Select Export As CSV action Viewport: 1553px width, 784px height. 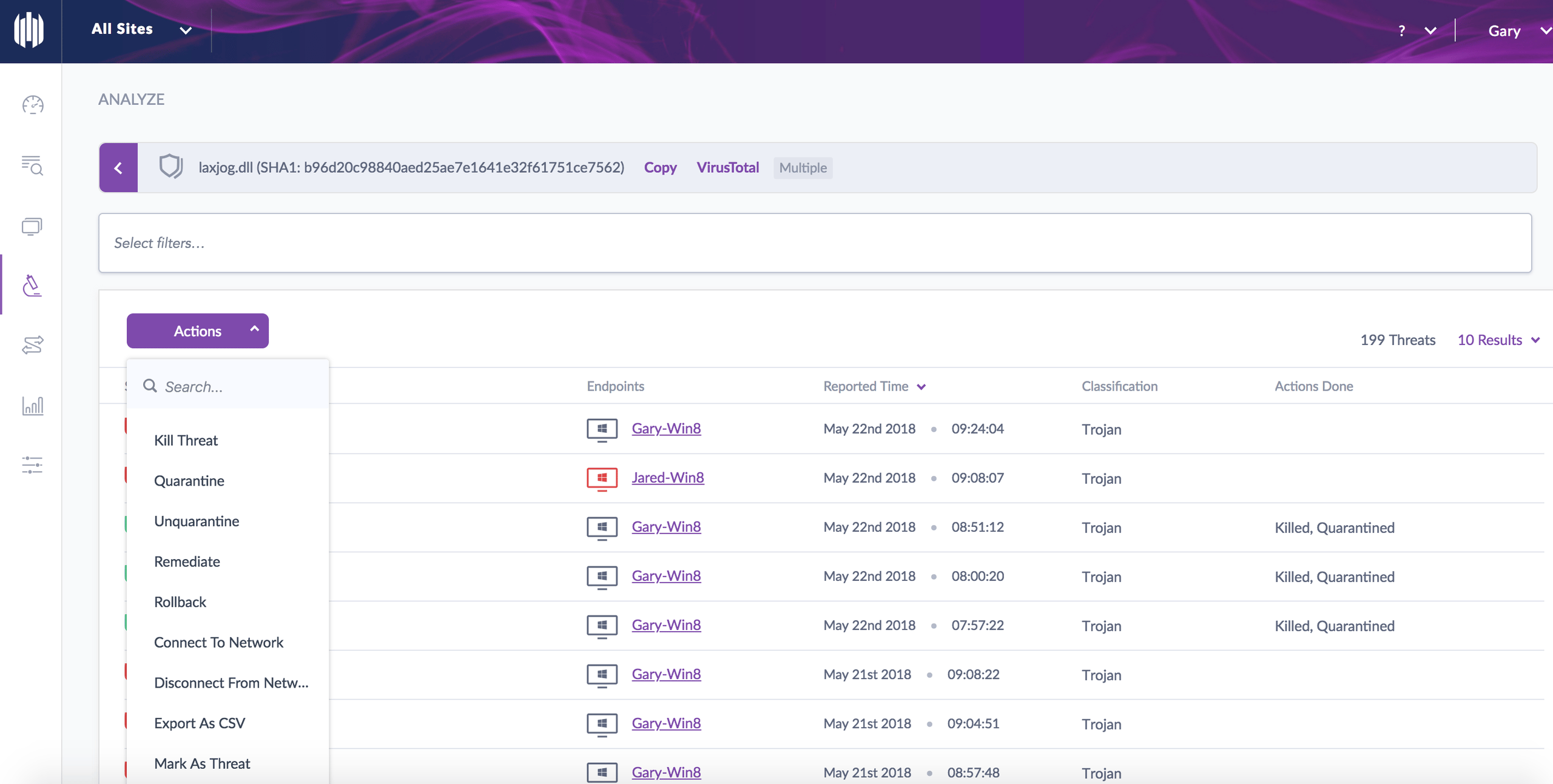[x=200, y=723]
